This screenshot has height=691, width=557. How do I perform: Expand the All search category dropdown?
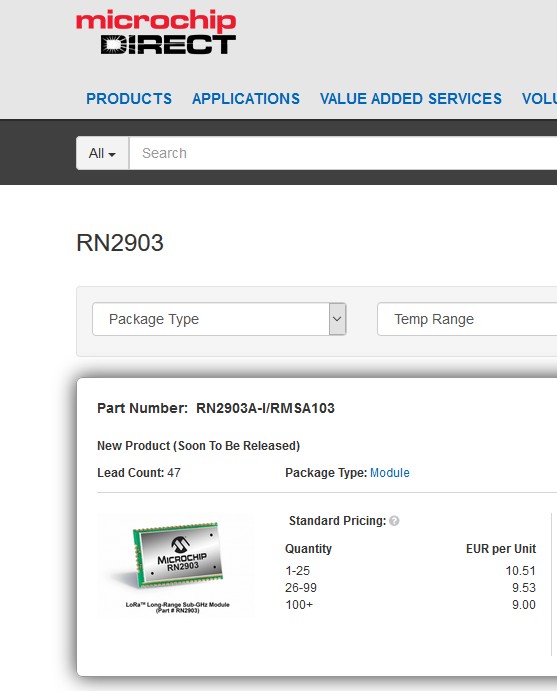[102, 153]
